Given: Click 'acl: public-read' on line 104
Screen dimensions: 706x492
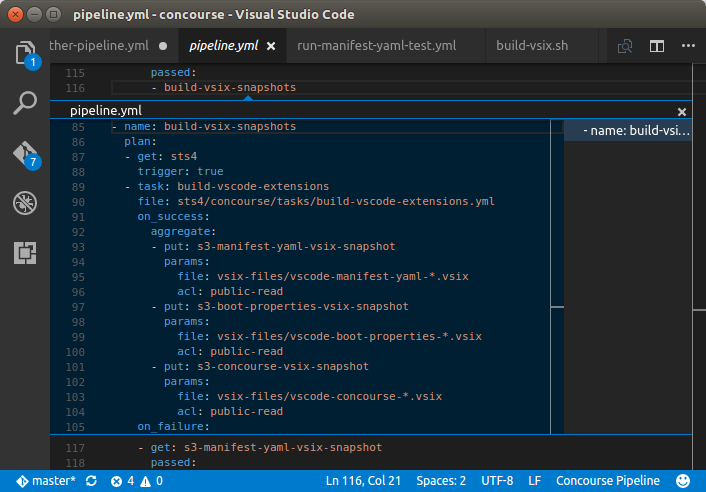Looking at the screenshot, I should (x=230, y=411).
